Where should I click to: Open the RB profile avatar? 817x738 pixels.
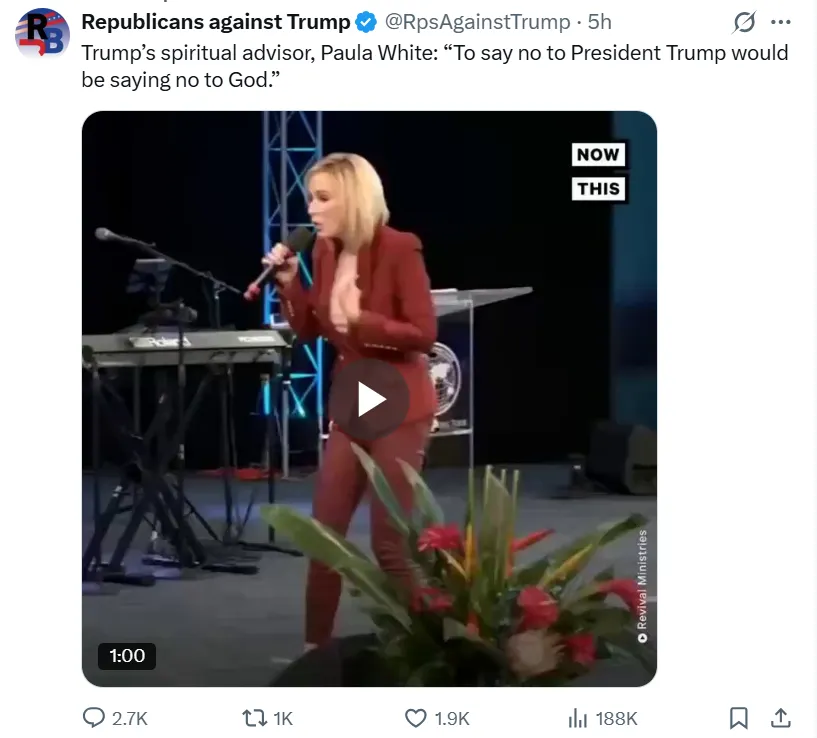click(41, 34)
